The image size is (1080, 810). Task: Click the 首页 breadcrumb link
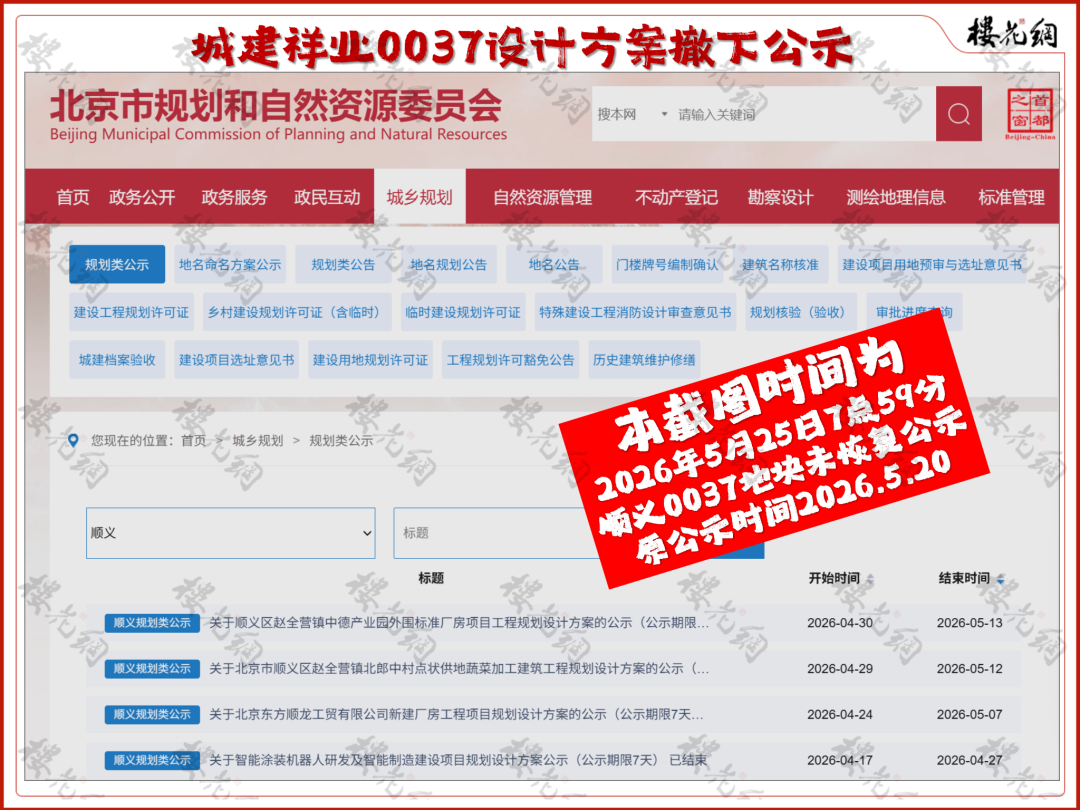click(193, 441)
